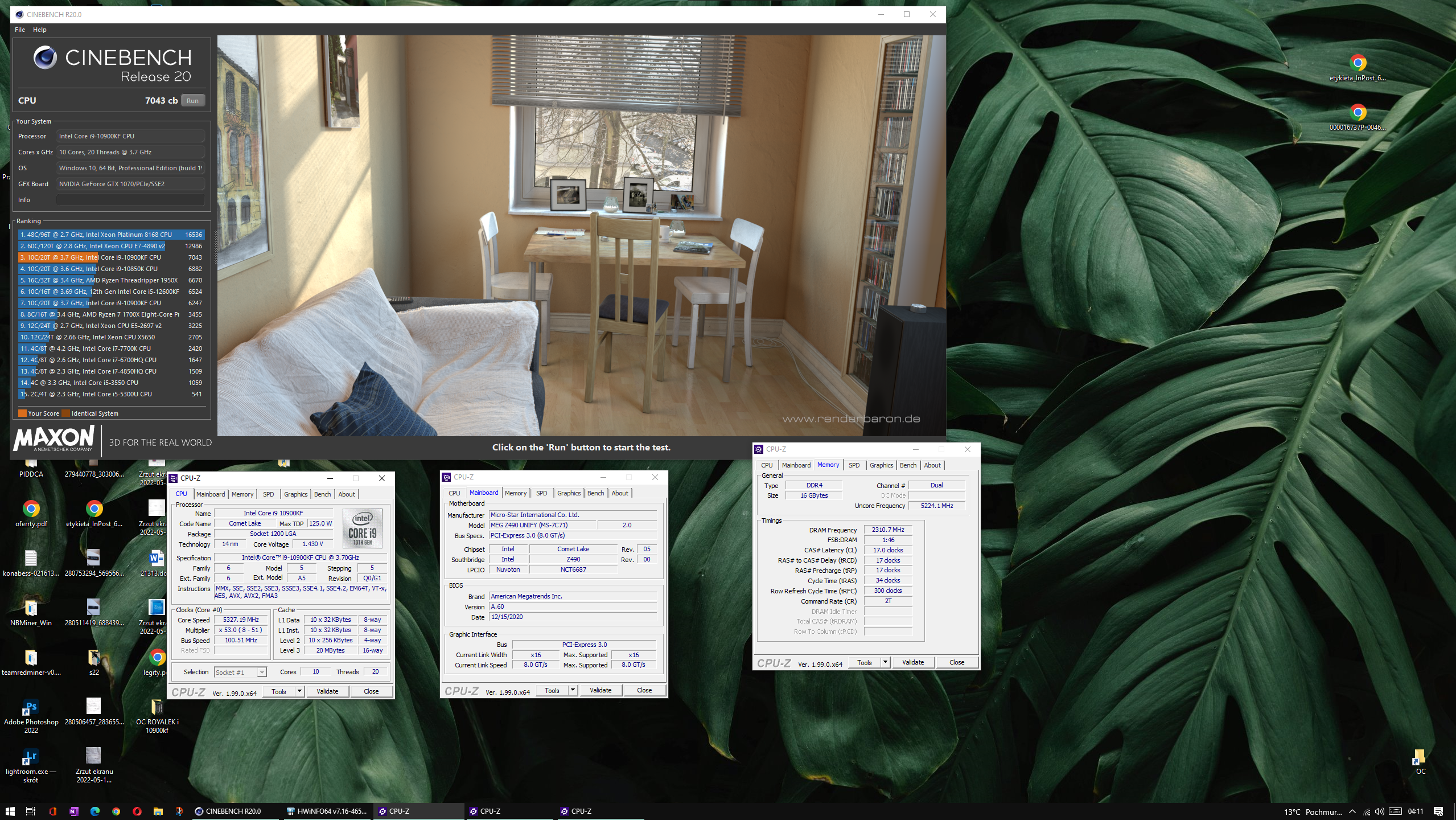Click Validate in the CPU-Z memory window

(913, 662)
